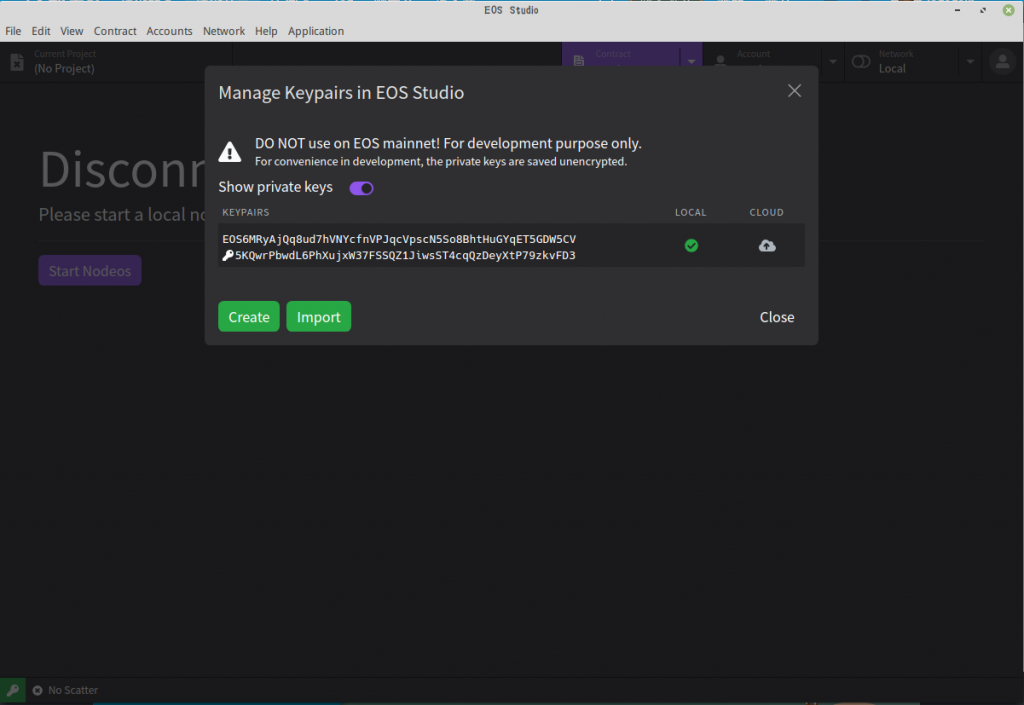Click the KEYPAIRS column header
Viewport: 1024px width, 705px height.
[246, 212]
